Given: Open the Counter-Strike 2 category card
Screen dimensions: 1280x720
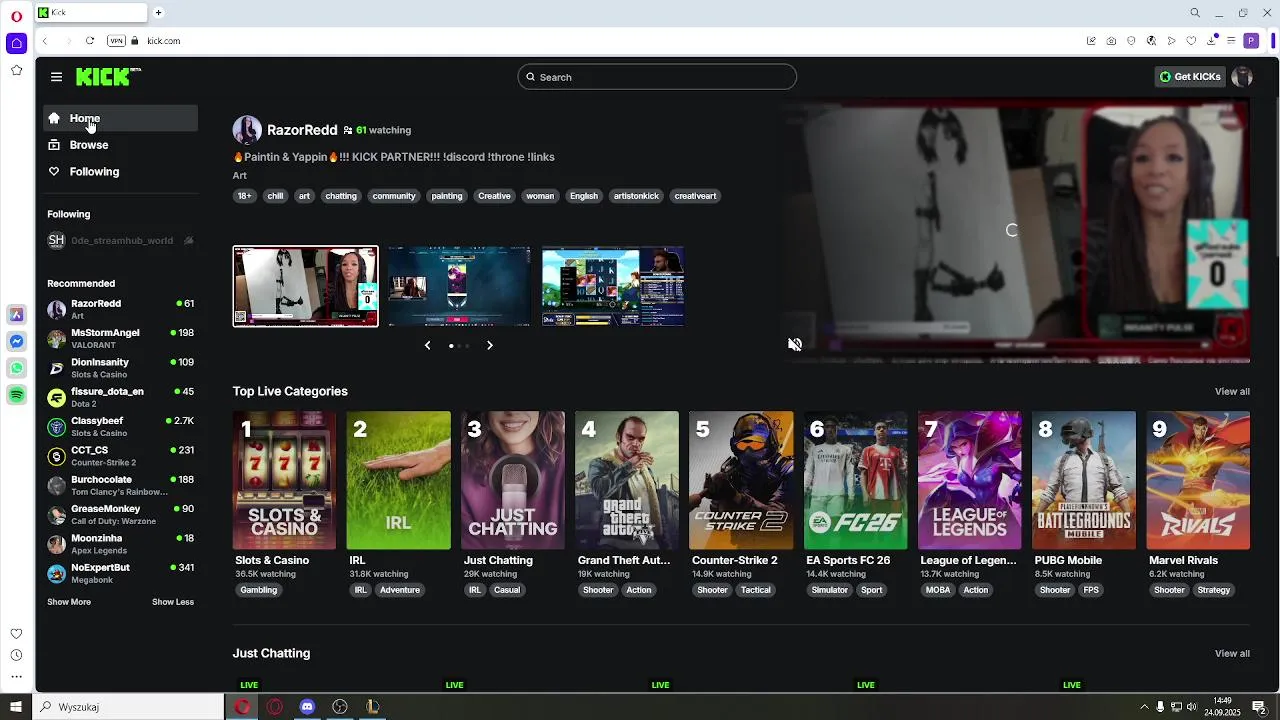Looking at the screenshot, I should 741,480.
